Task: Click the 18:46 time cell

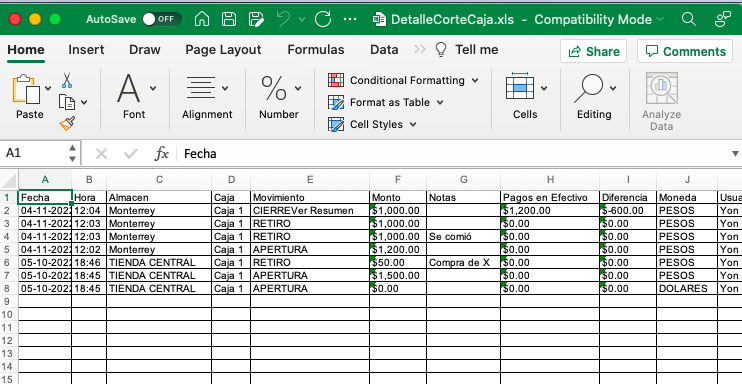Action: coord(89,262)
